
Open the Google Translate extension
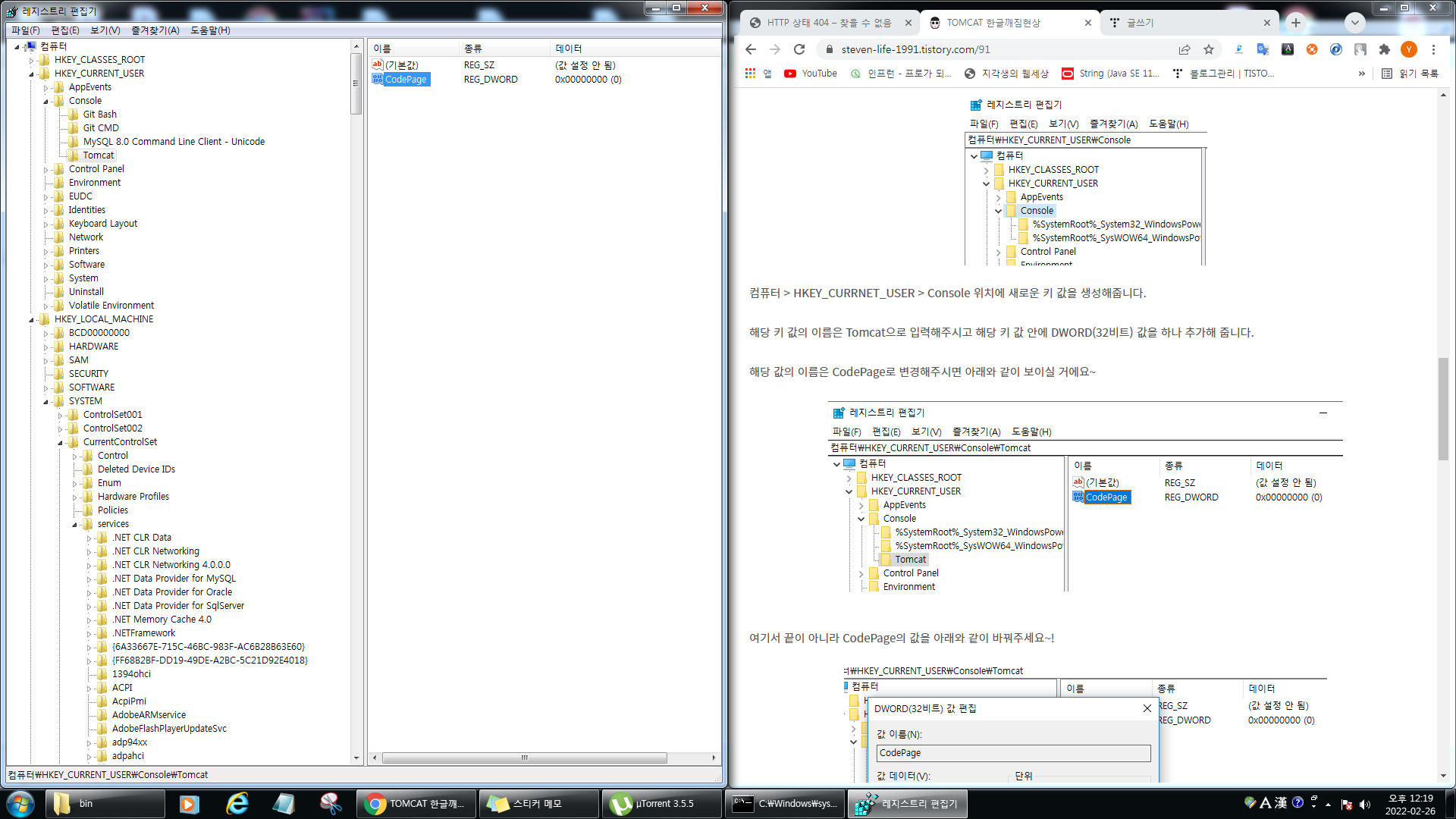tap(1263, 49)
